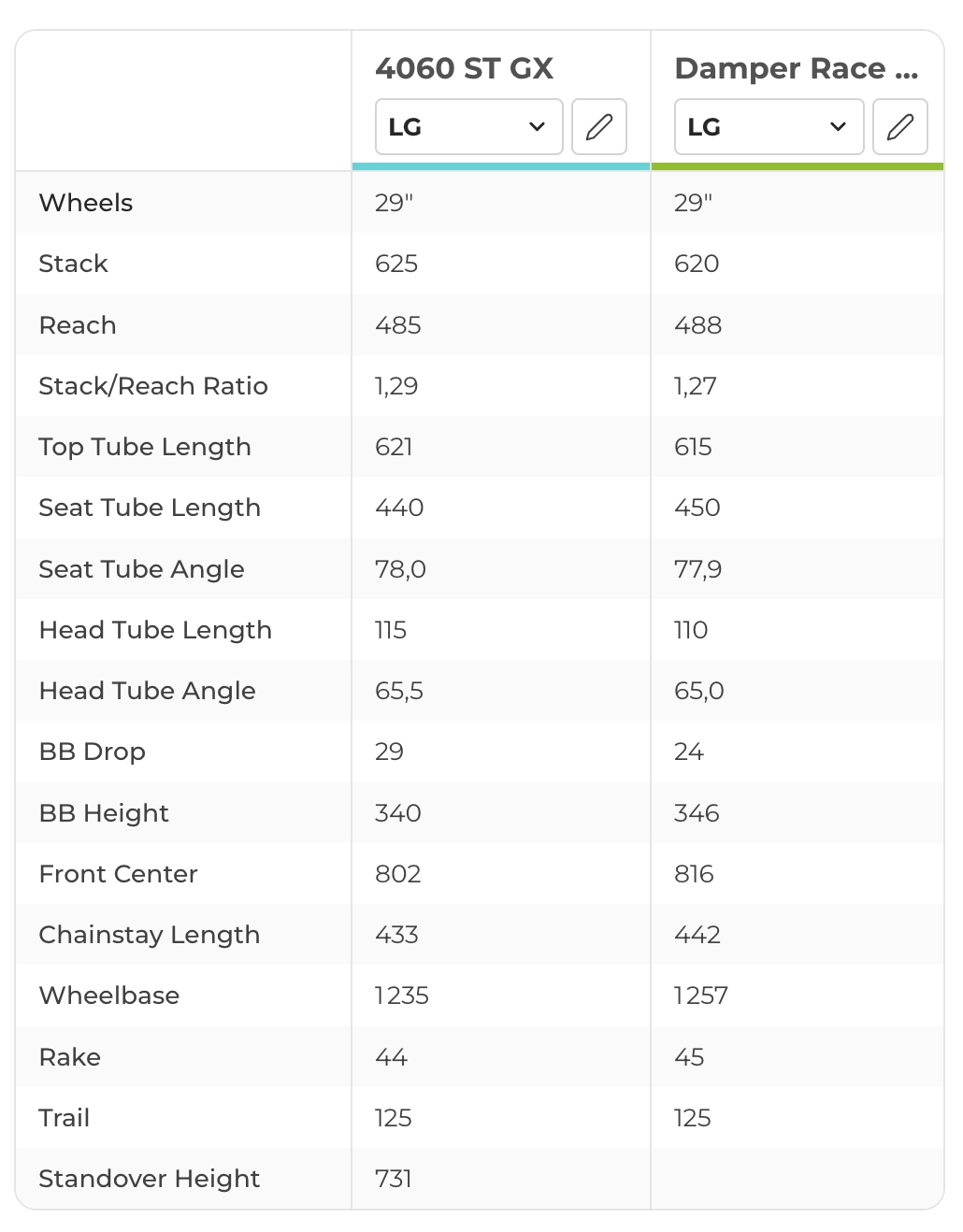
Task: Select the Wheels row label
Action: [86, 203]
